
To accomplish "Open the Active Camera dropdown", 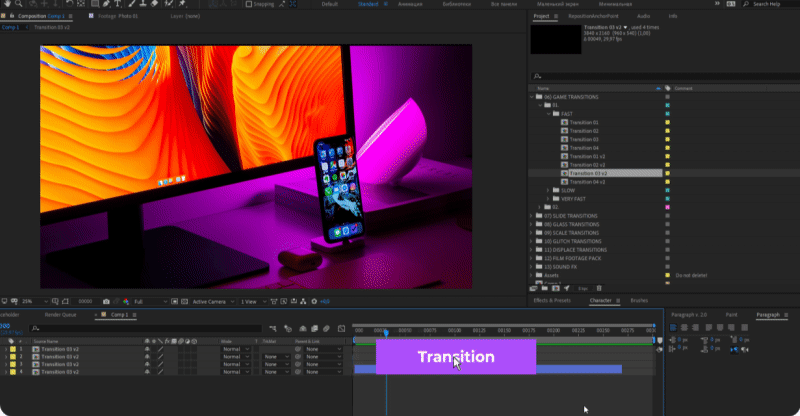I will point(213,302).
